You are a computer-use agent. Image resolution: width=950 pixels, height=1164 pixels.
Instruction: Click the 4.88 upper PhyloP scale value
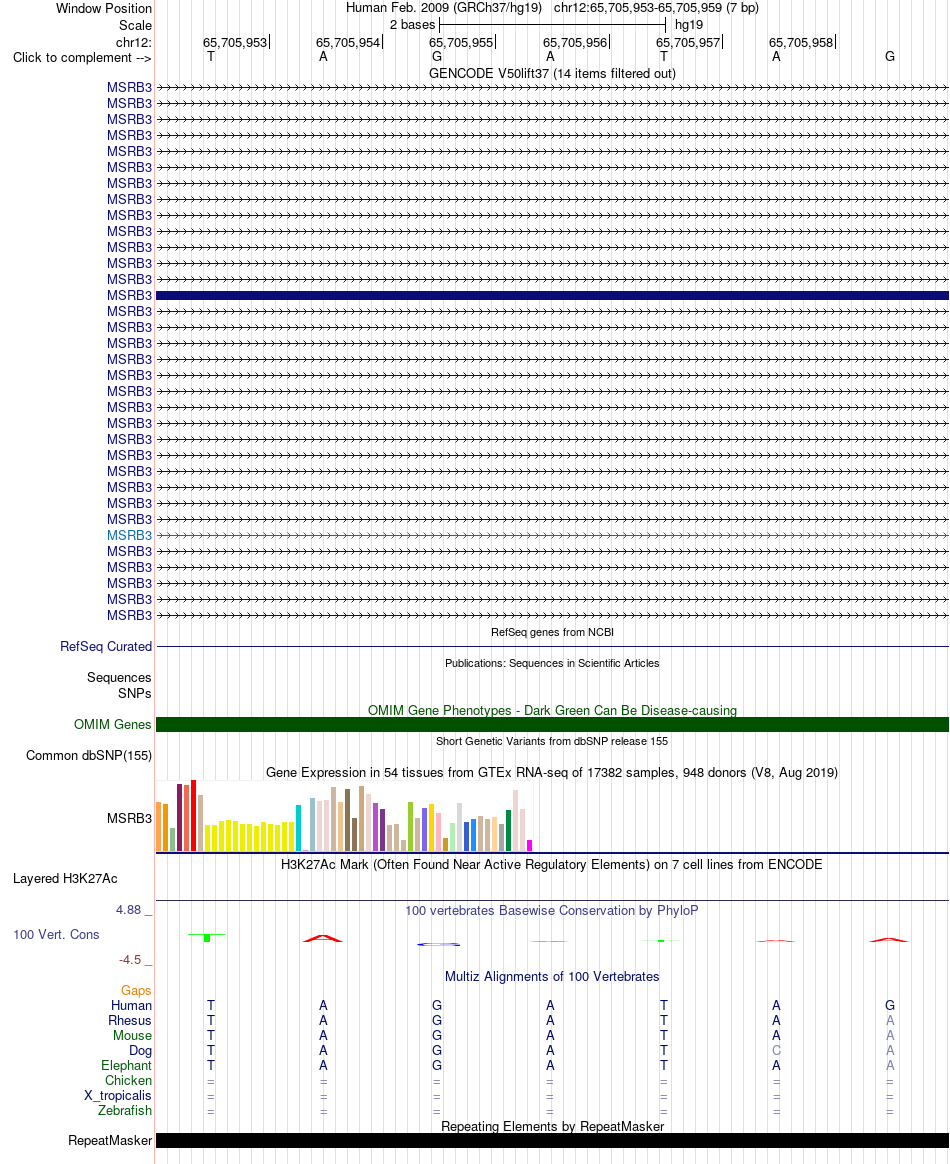coord(128,910)
